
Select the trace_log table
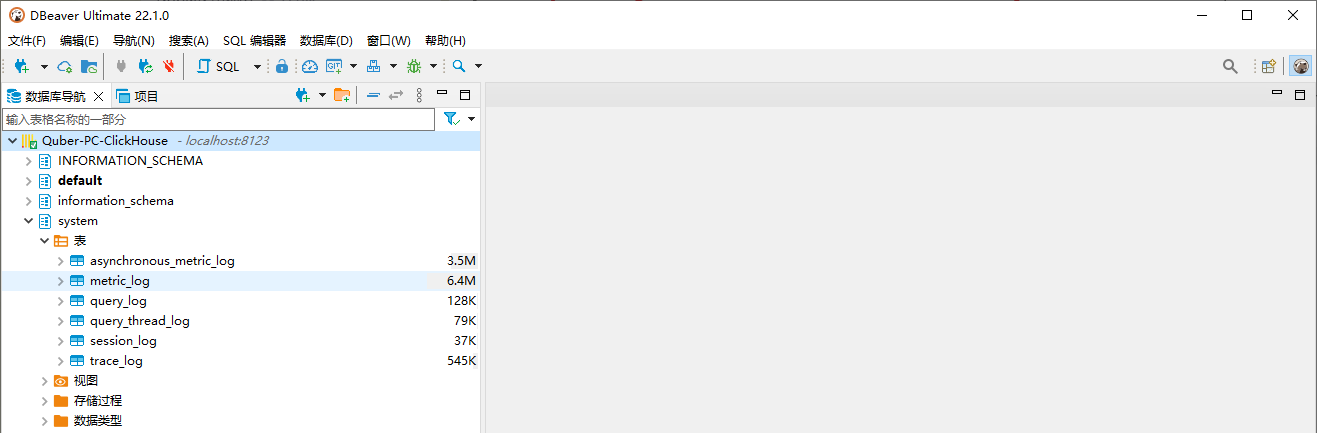(116, 361)
